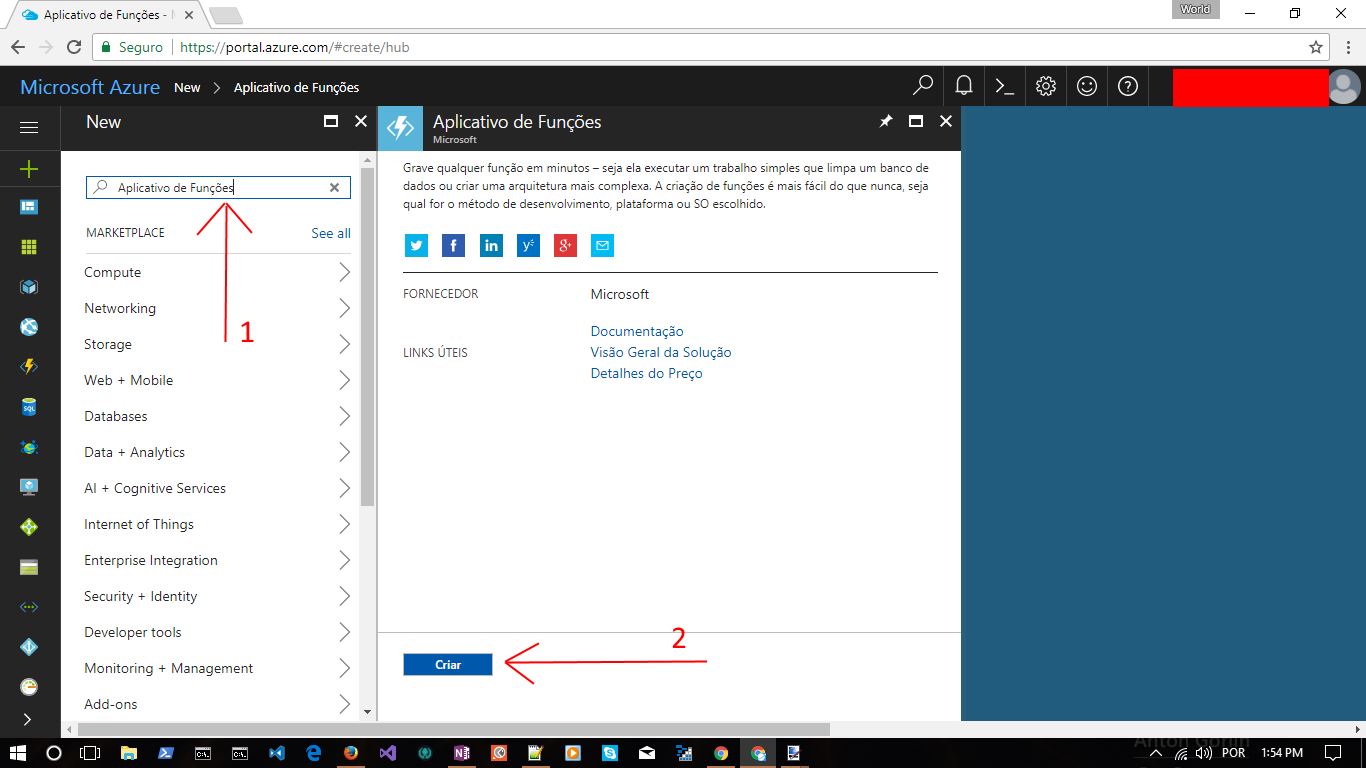Open Storage accounts icon in sidebar
This screenshot has height=768, width=1366.
pos(29,567)
